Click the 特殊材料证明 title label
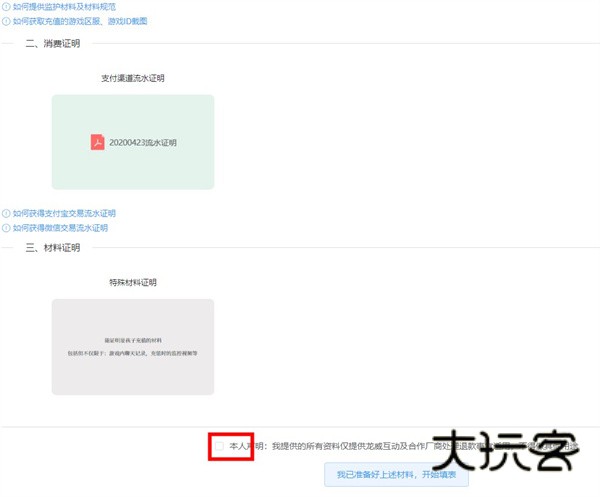This screenshot has width=600, height=497. point(133,282)
